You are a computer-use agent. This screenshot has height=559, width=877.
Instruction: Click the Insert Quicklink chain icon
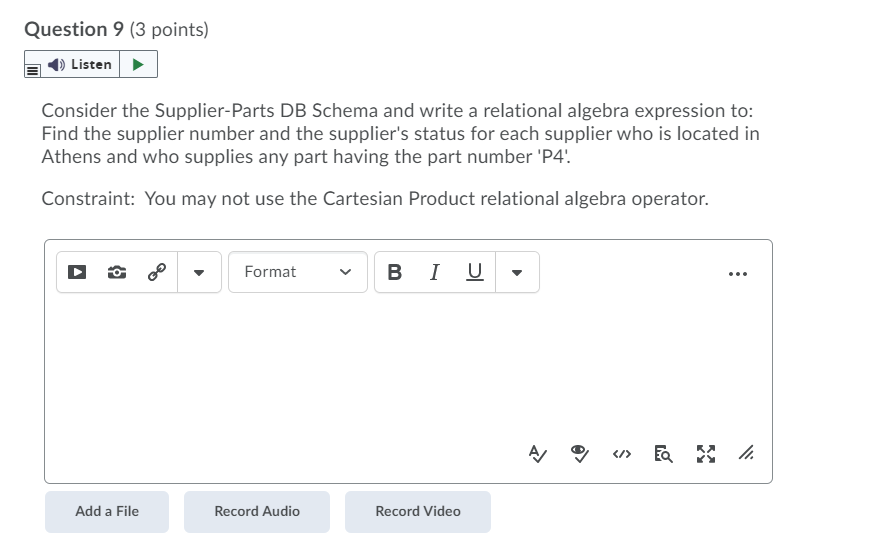[156, 272]
